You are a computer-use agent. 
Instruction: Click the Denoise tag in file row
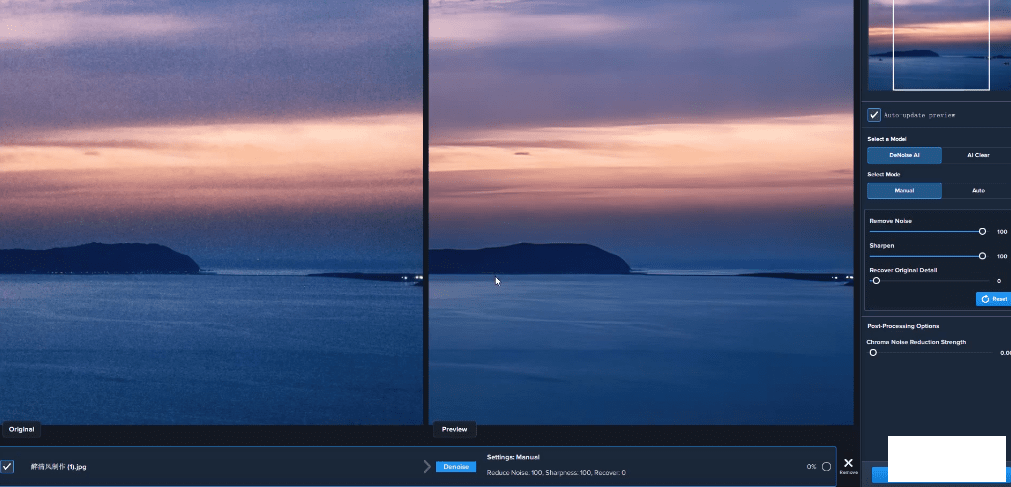(456, 466)
